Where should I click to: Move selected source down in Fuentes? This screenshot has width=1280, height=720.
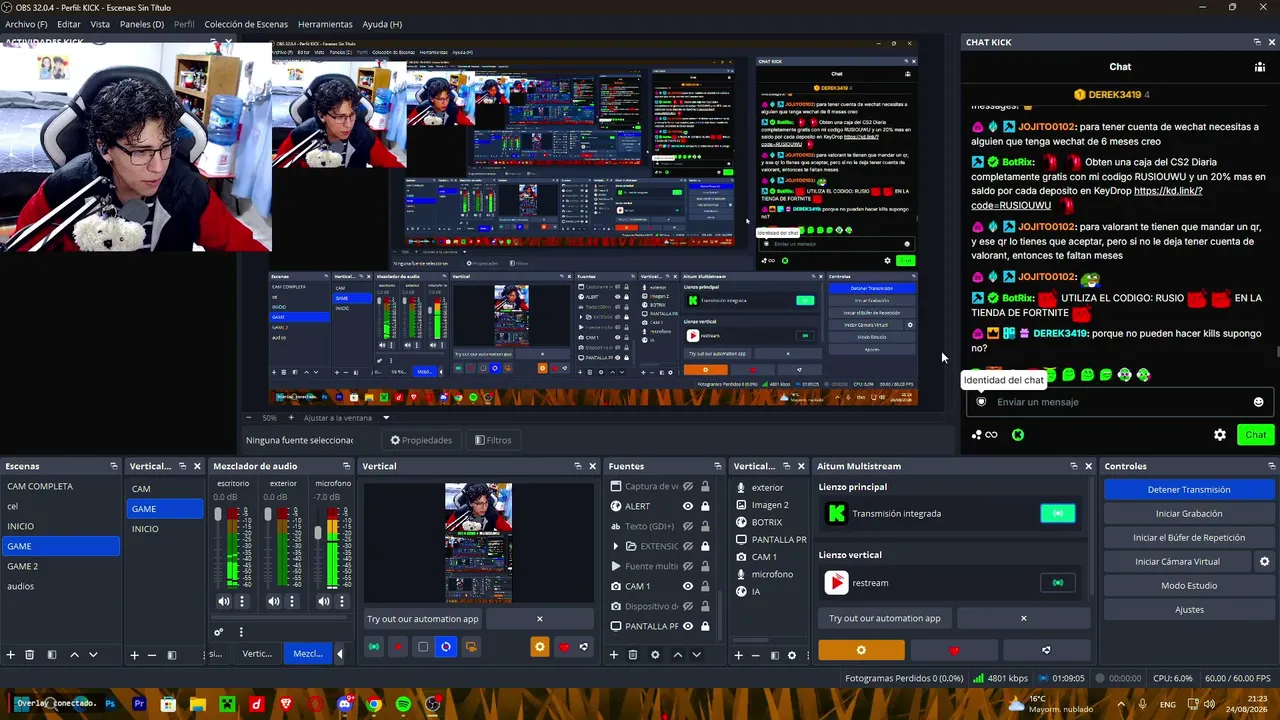pos(696,655)
